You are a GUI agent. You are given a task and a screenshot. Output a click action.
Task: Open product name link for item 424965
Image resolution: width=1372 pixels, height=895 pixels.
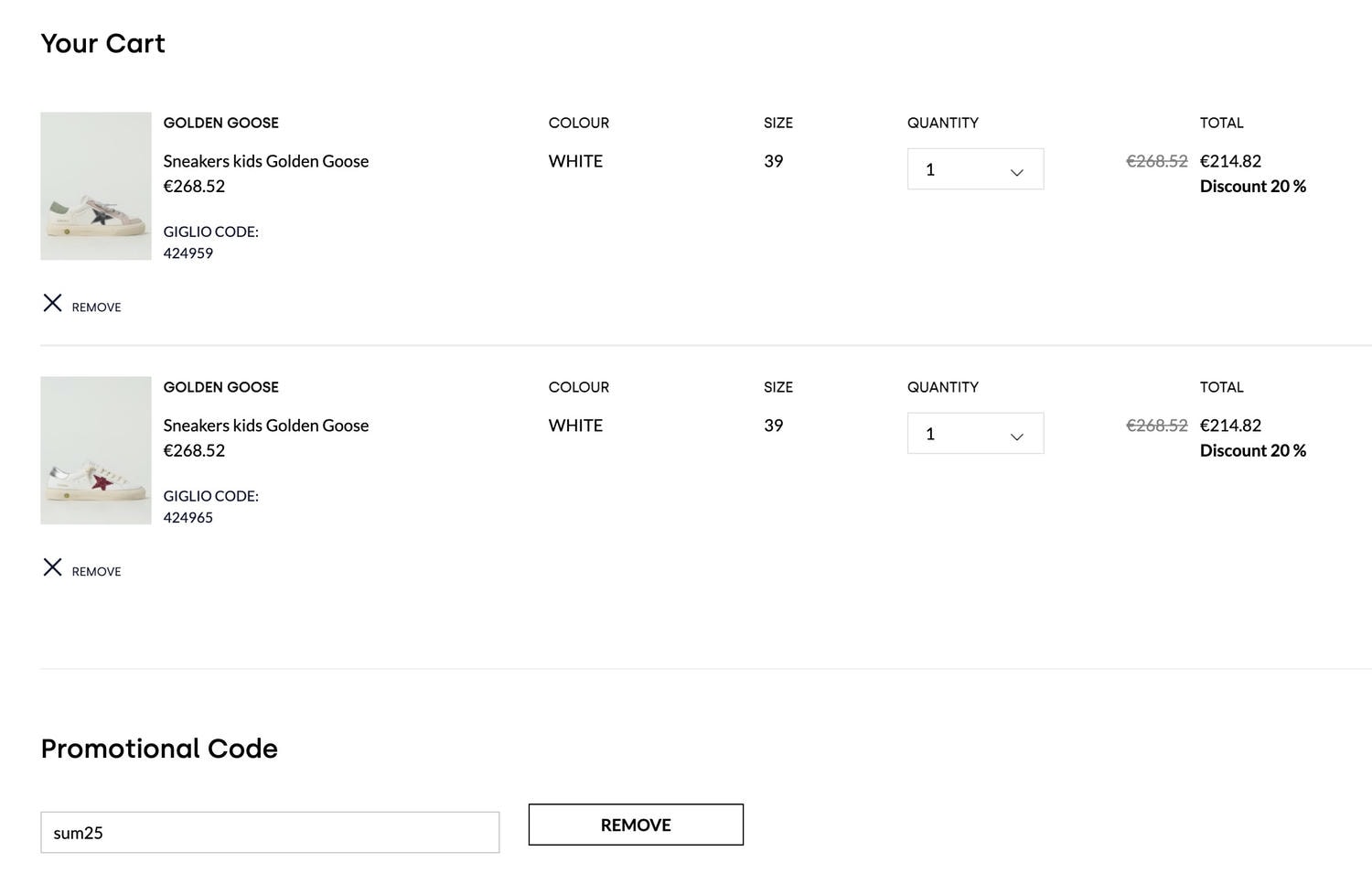pos(266,426)
